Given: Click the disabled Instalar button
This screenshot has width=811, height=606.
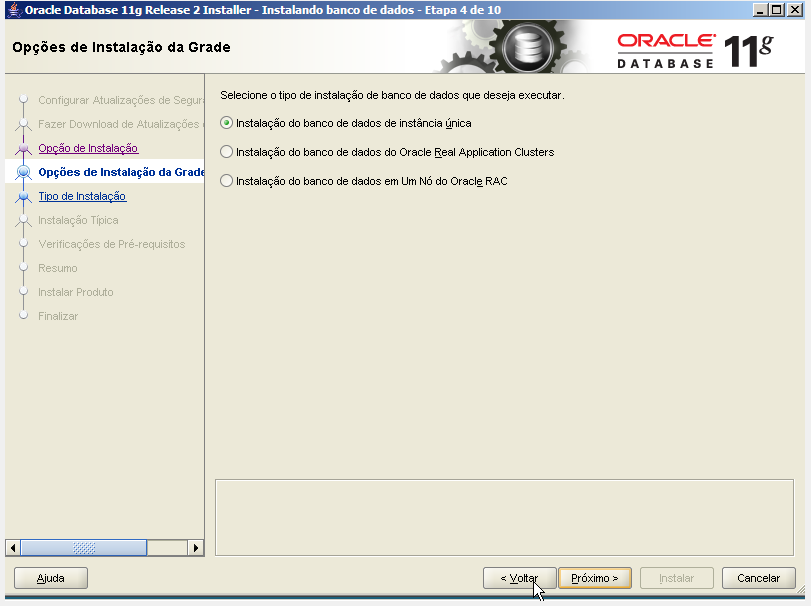Looking at the screenshot, I should click(x=677, y=578).
